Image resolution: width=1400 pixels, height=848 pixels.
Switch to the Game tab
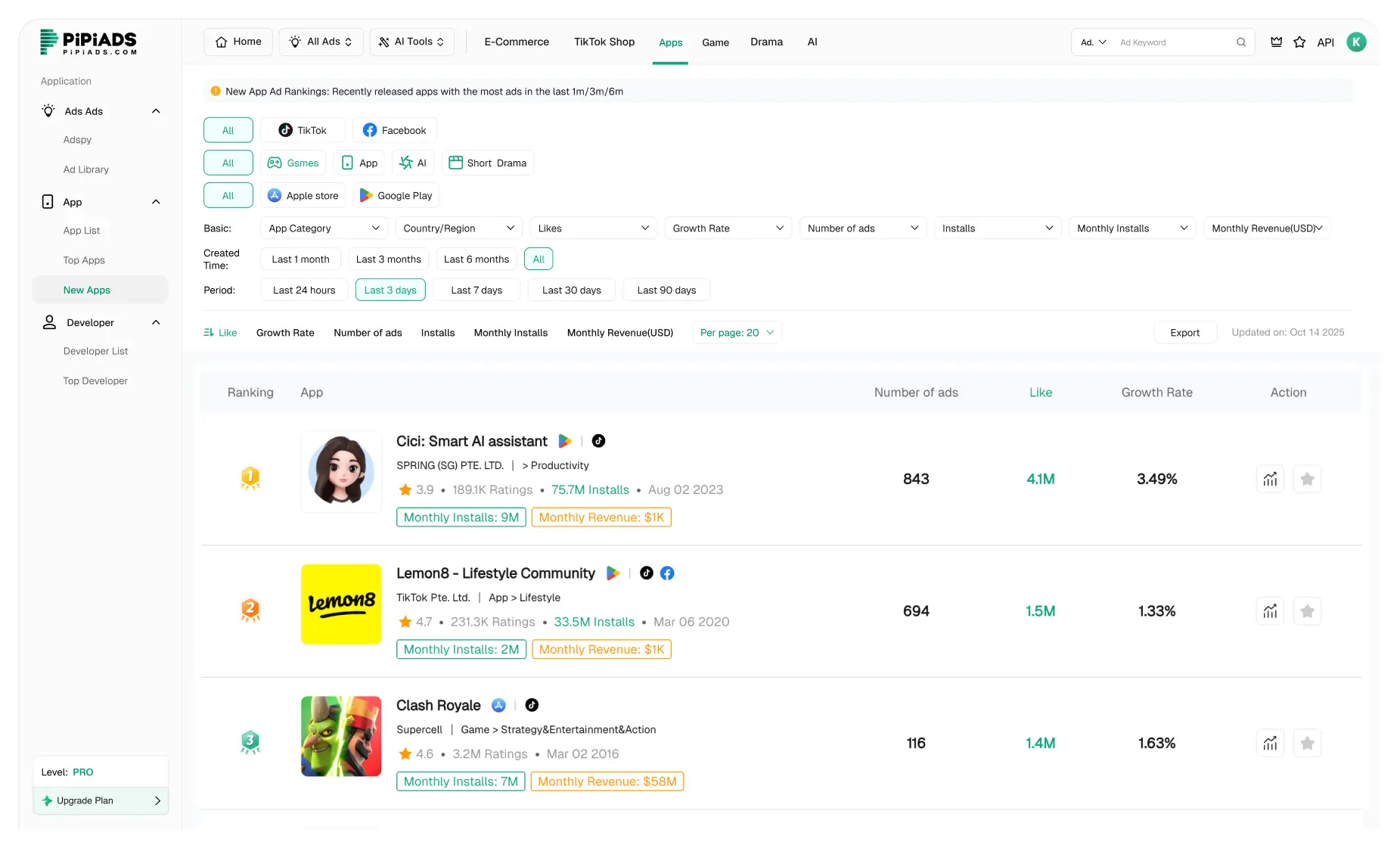pos(715,42)
